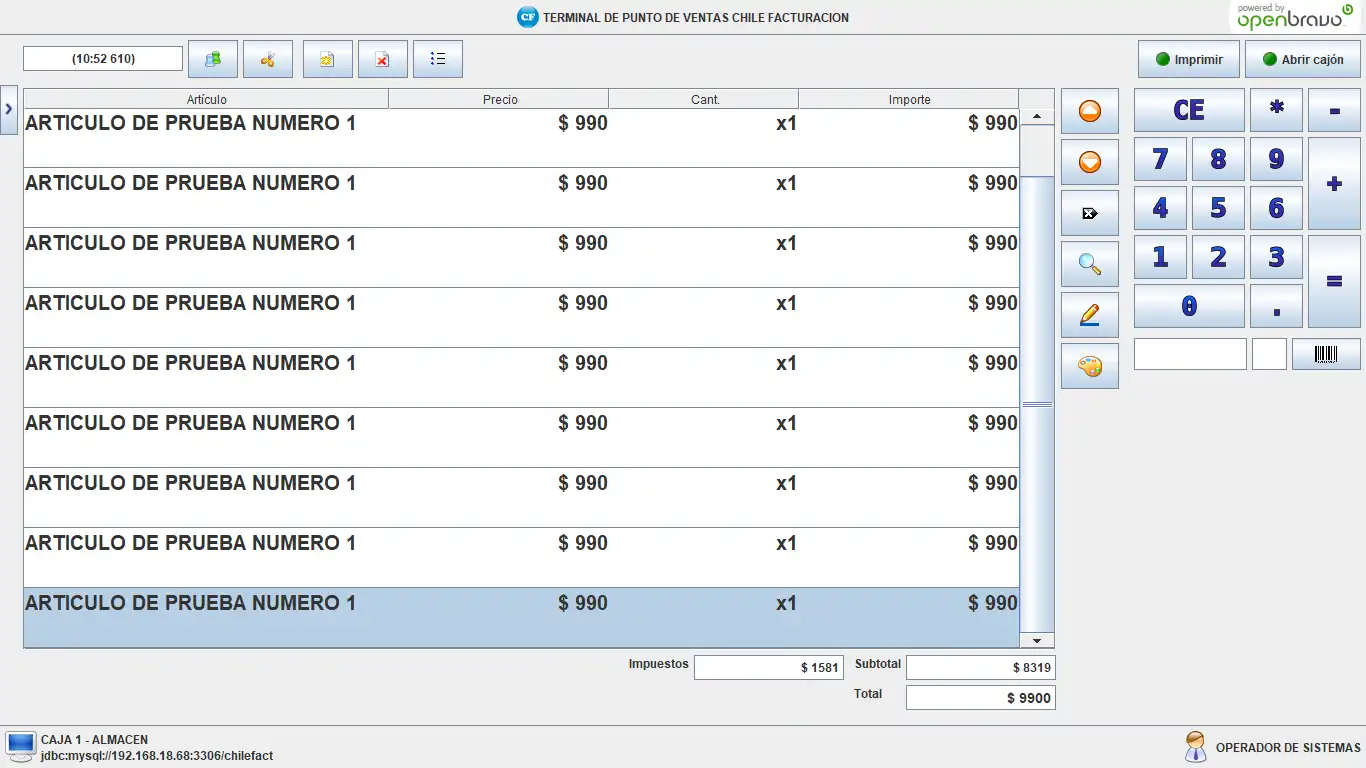Click the Artículo column header
The width and height of the screenshot is (1366, 768).
click(x=206, y=99)
